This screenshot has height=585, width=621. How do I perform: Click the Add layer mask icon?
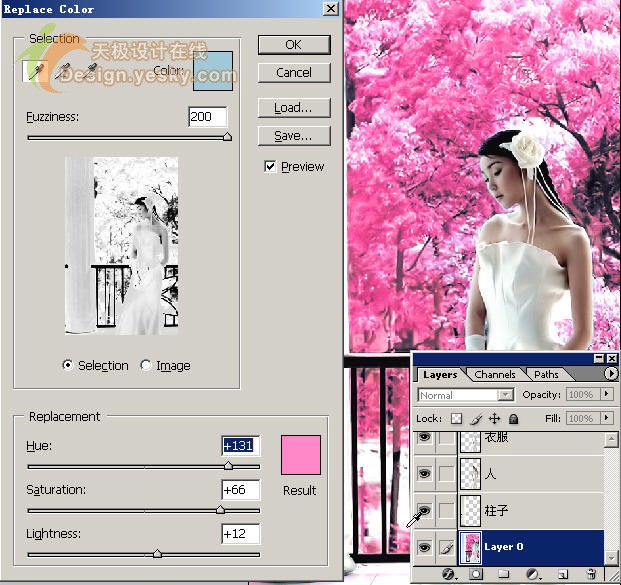point(476,574)
